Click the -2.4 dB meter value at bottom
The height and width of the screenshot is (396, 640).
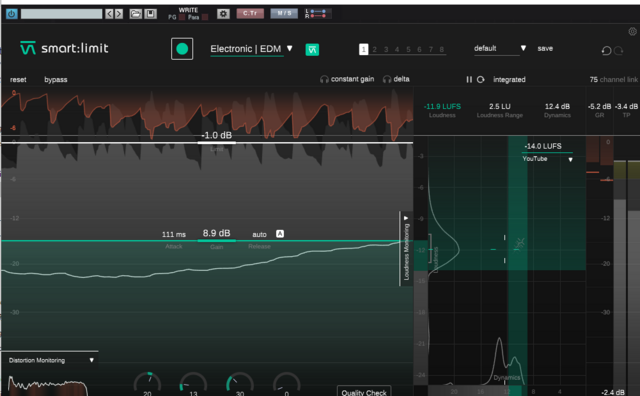pos(613,392)
